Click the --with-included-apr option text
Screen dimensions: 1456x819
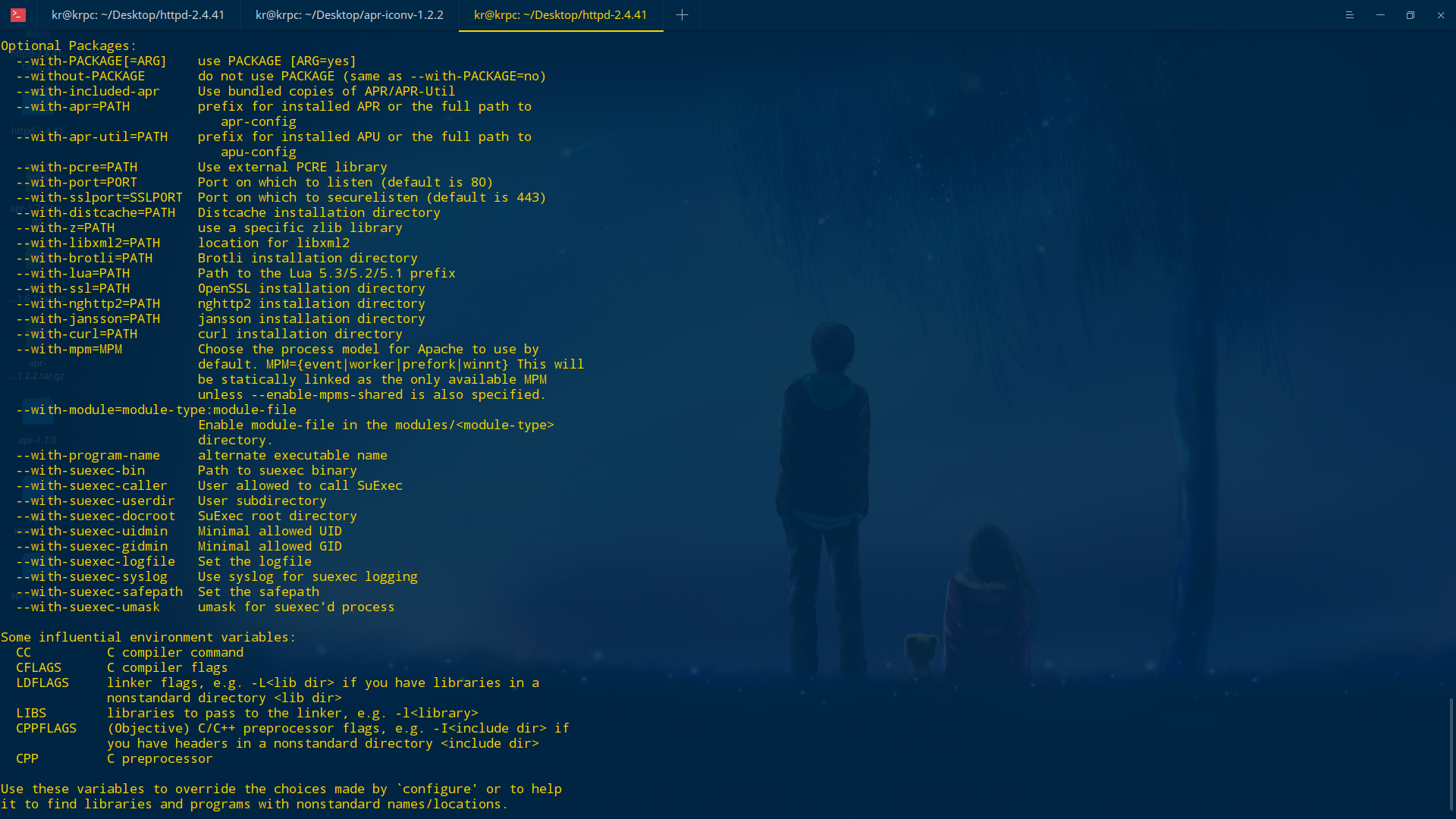point(88,91)
